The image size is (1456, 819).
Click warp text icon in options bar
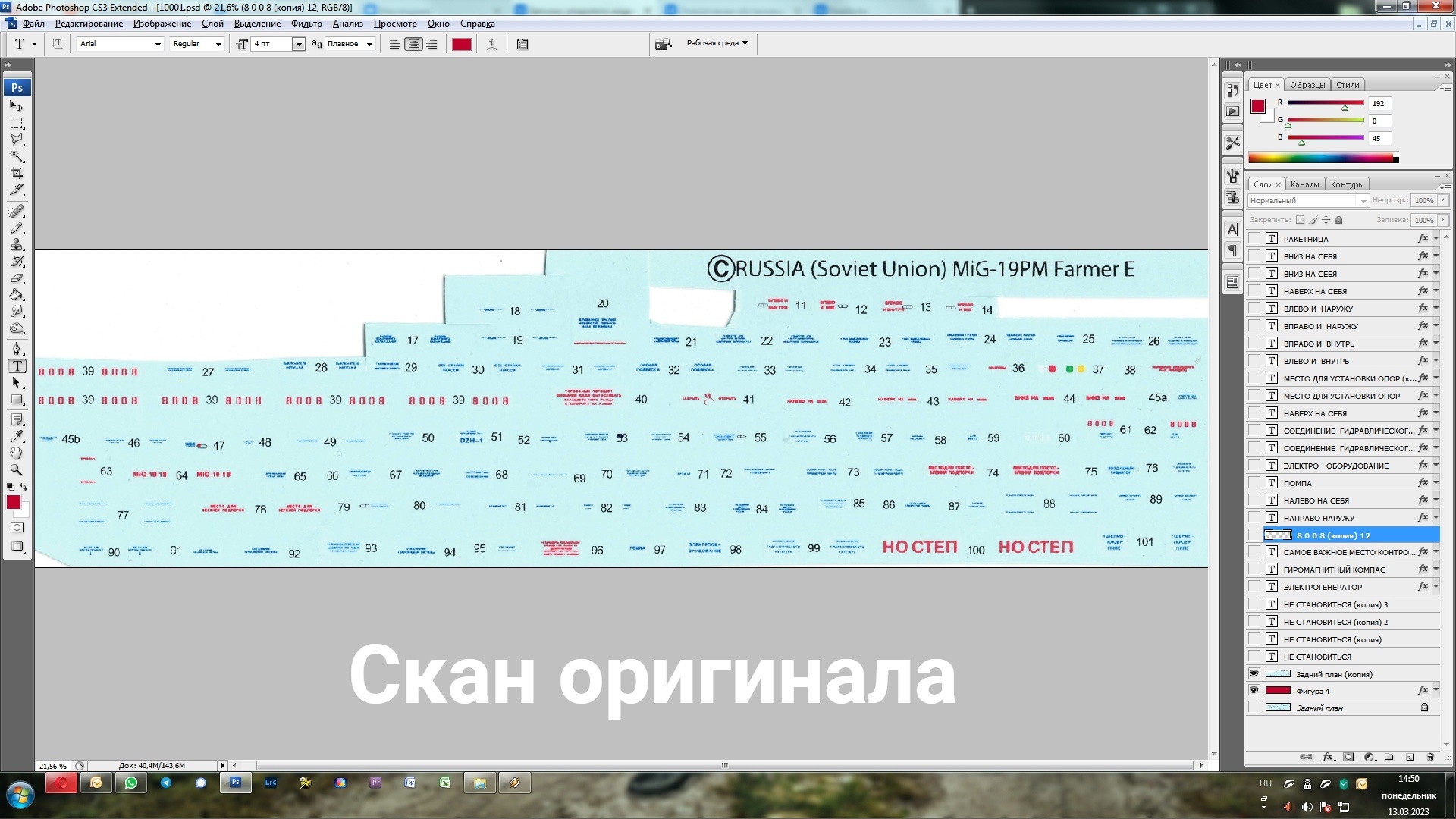pos(492,44)
